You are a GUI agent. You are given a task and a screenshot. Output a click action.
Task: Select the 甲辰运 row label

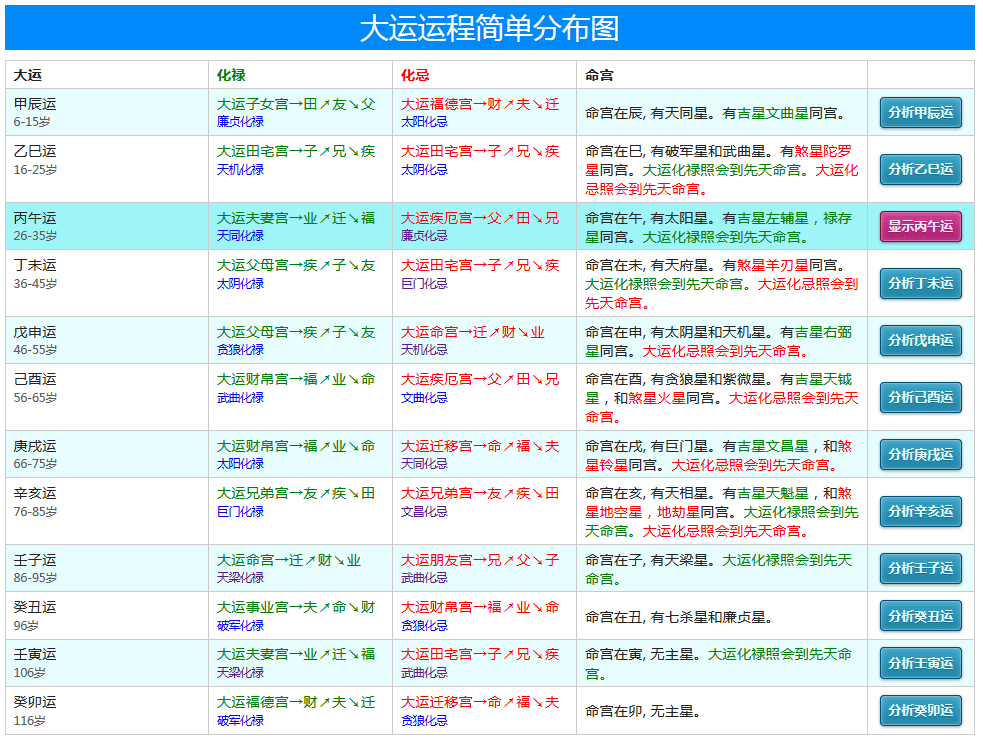click(35, 104)
